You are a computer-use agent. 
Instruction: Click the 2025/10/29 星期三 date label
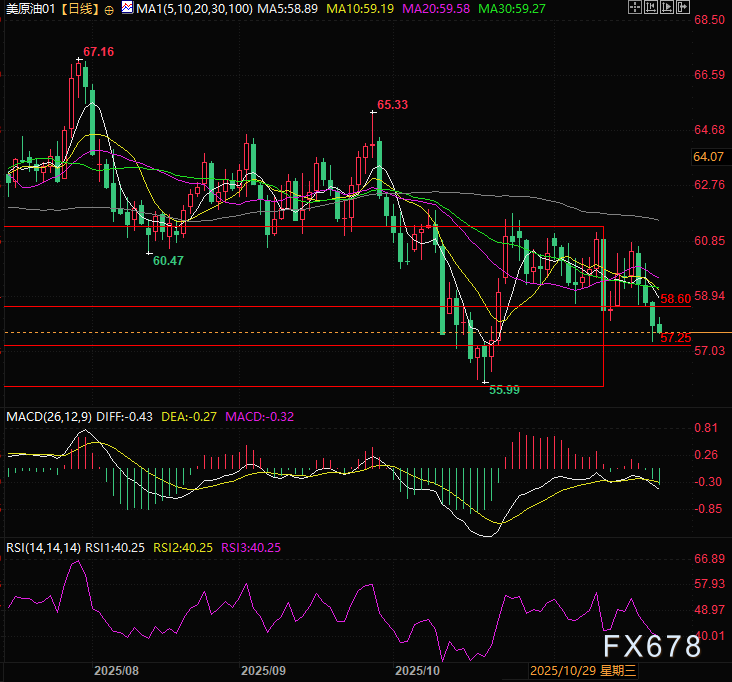tap(576, 670)
